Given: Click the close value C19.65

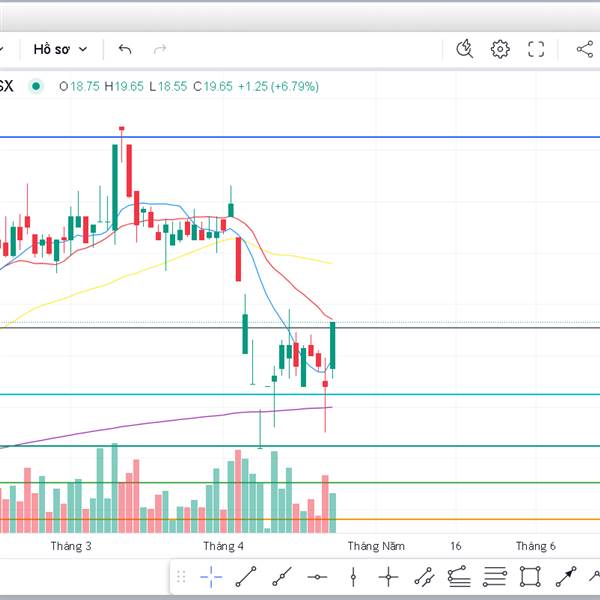Looking at the screenshot, I should (213, 86).
